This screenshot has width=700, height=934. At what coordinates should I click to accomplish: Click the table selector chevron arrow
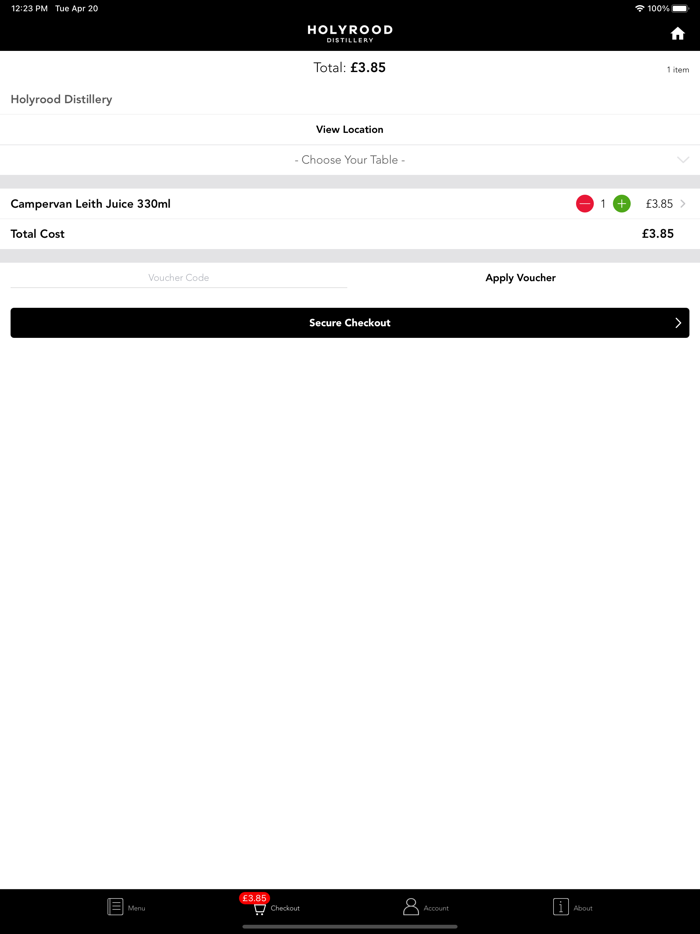click(x=683, y=160)
